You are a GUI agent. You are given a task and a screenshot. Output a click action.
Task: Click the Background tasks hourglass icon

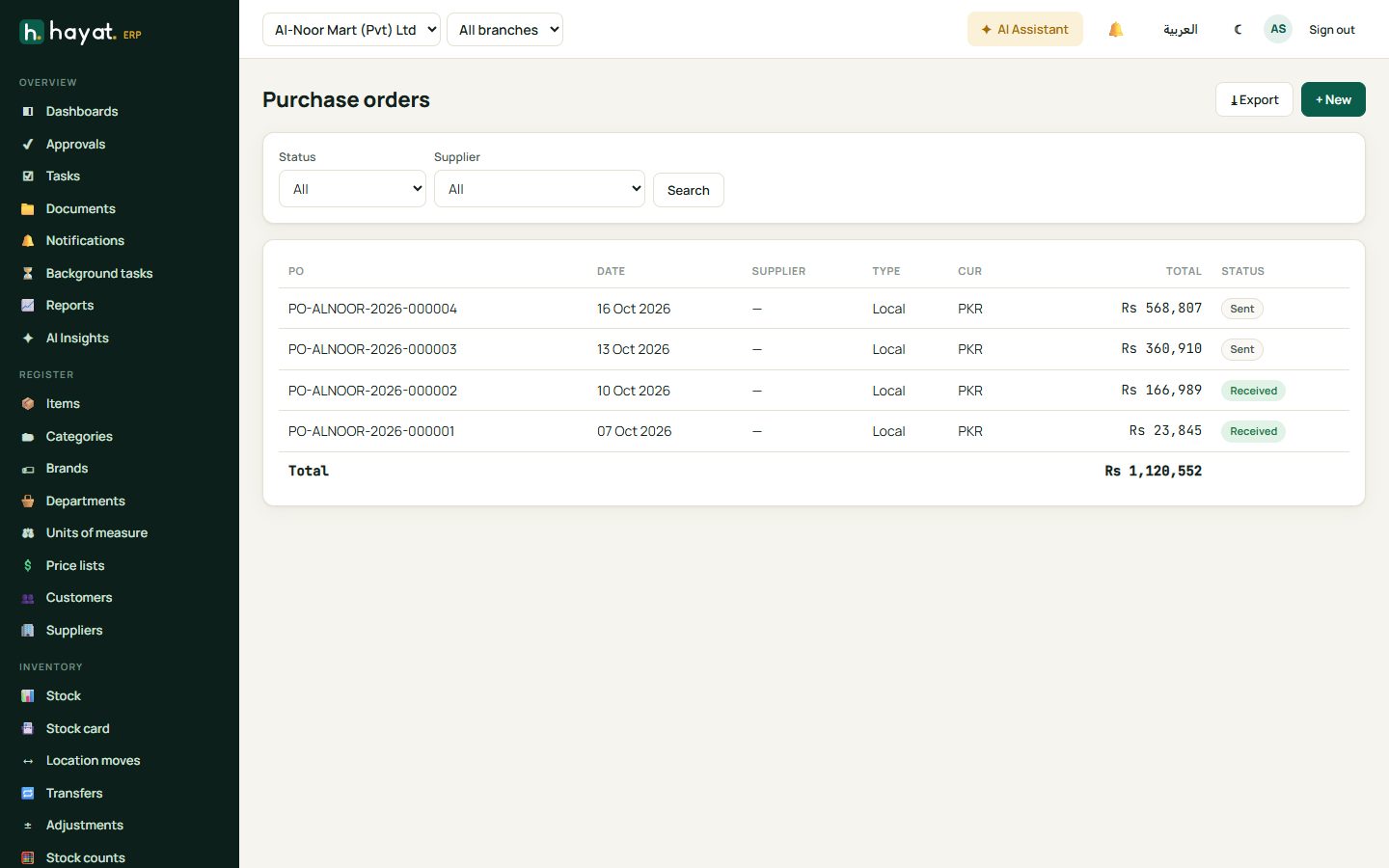point(28,274)
